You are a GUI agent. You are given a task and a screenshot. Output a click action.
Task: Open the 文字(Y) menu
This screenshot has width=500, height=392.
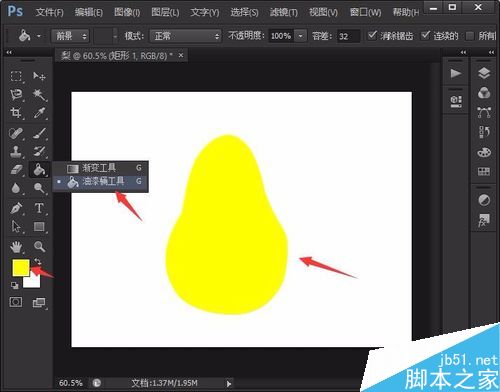pyautogui.click(x=205, y=12)
